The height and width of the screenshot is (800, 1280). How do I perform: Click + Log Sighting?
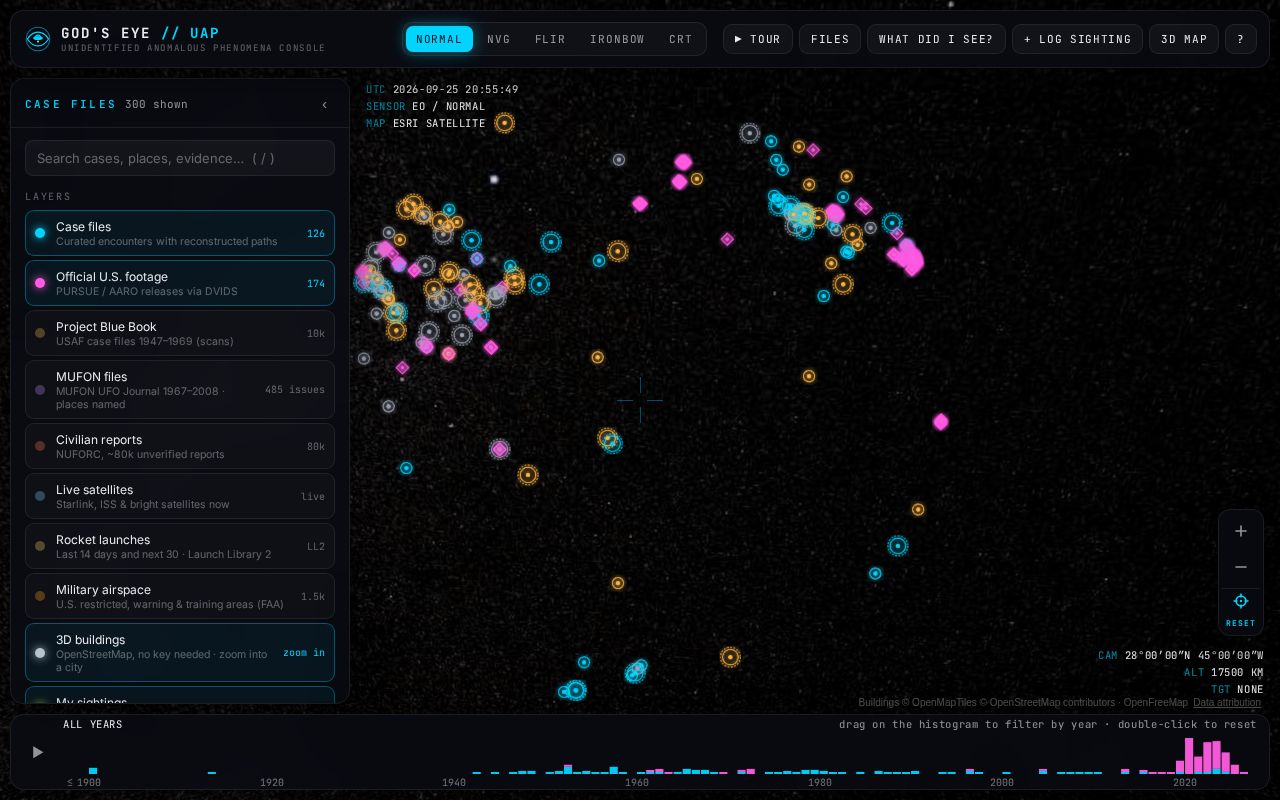[x=1077, y=39]
